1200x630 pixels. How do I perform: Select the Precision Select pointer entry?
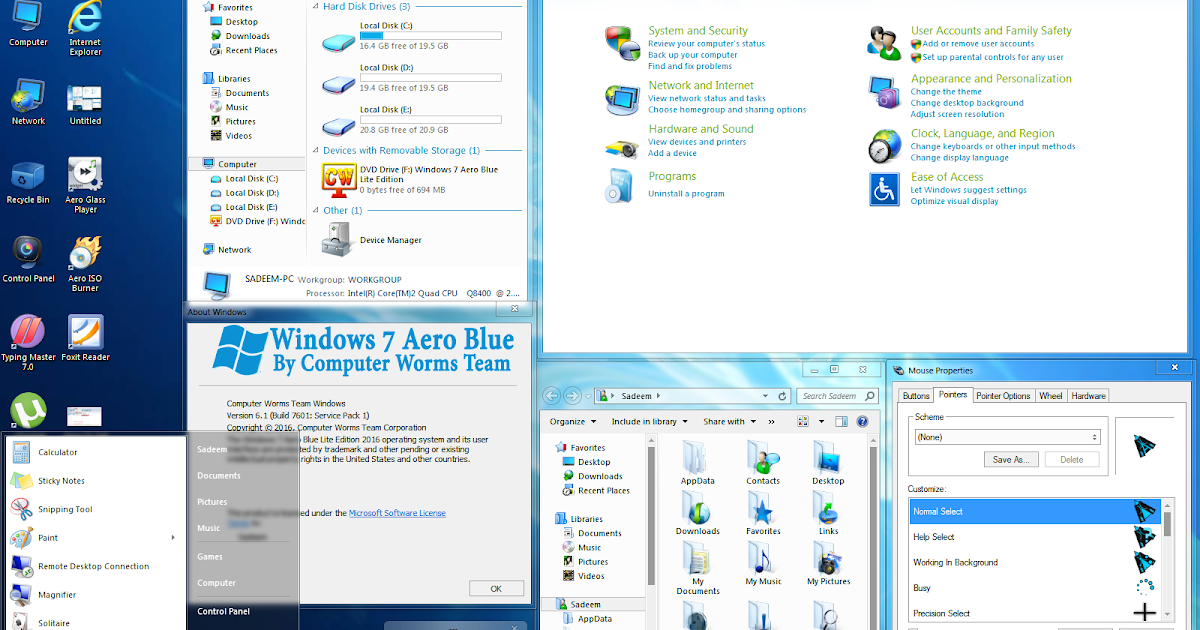(x=1035, y=613)
